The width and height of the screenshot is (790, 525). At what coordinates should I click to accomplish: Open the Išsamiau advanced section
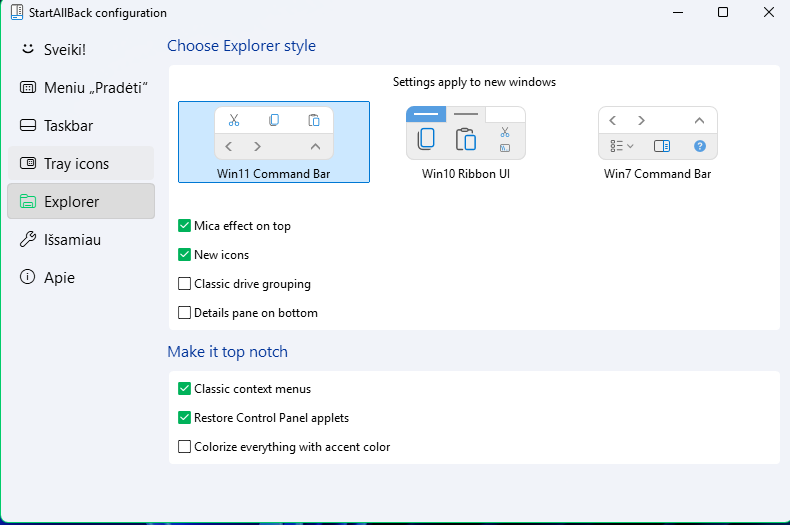click(81, 239)
